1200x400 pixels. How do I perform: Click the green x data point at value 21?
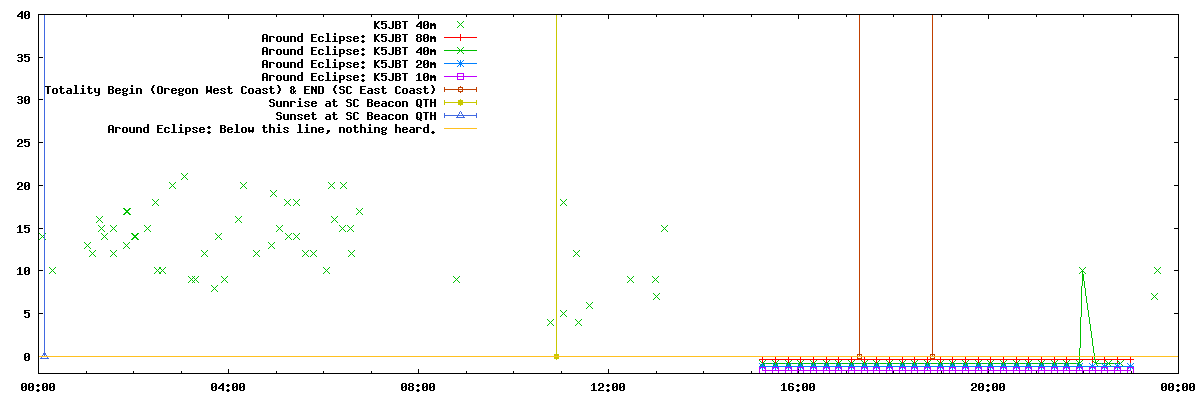point(184,176)
